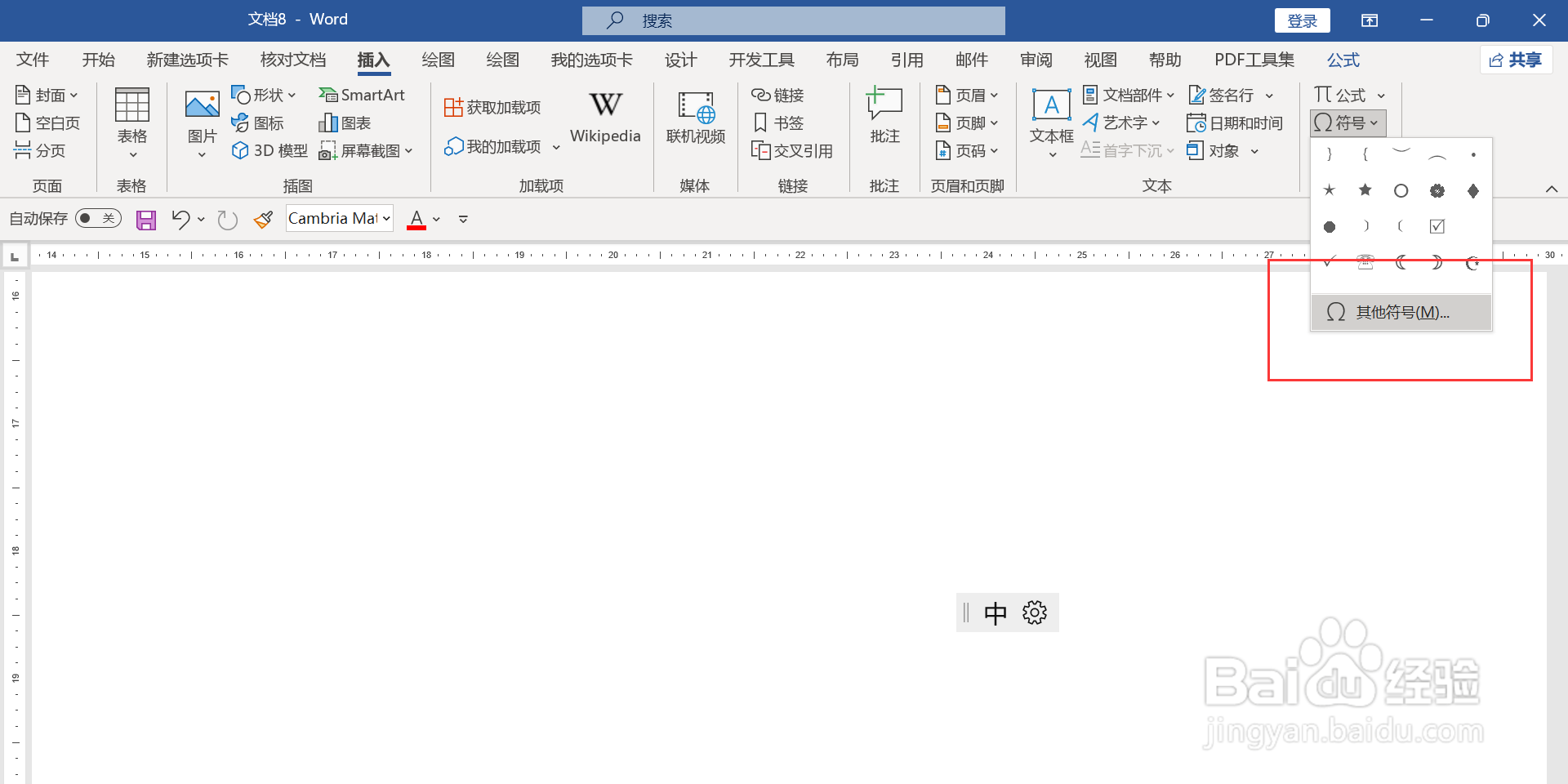Open the 页脚 footer dropdown
Viewport: 1568px width, 784px height.
click(967, 123)
